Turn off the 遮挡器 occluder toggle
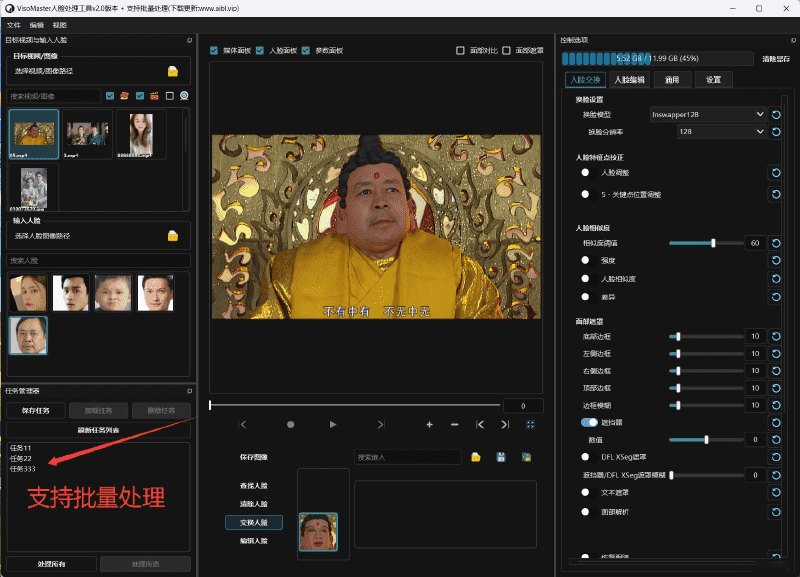Image resolution: width=800 pixels, height=577 pixels. click(x=589, y=422)
